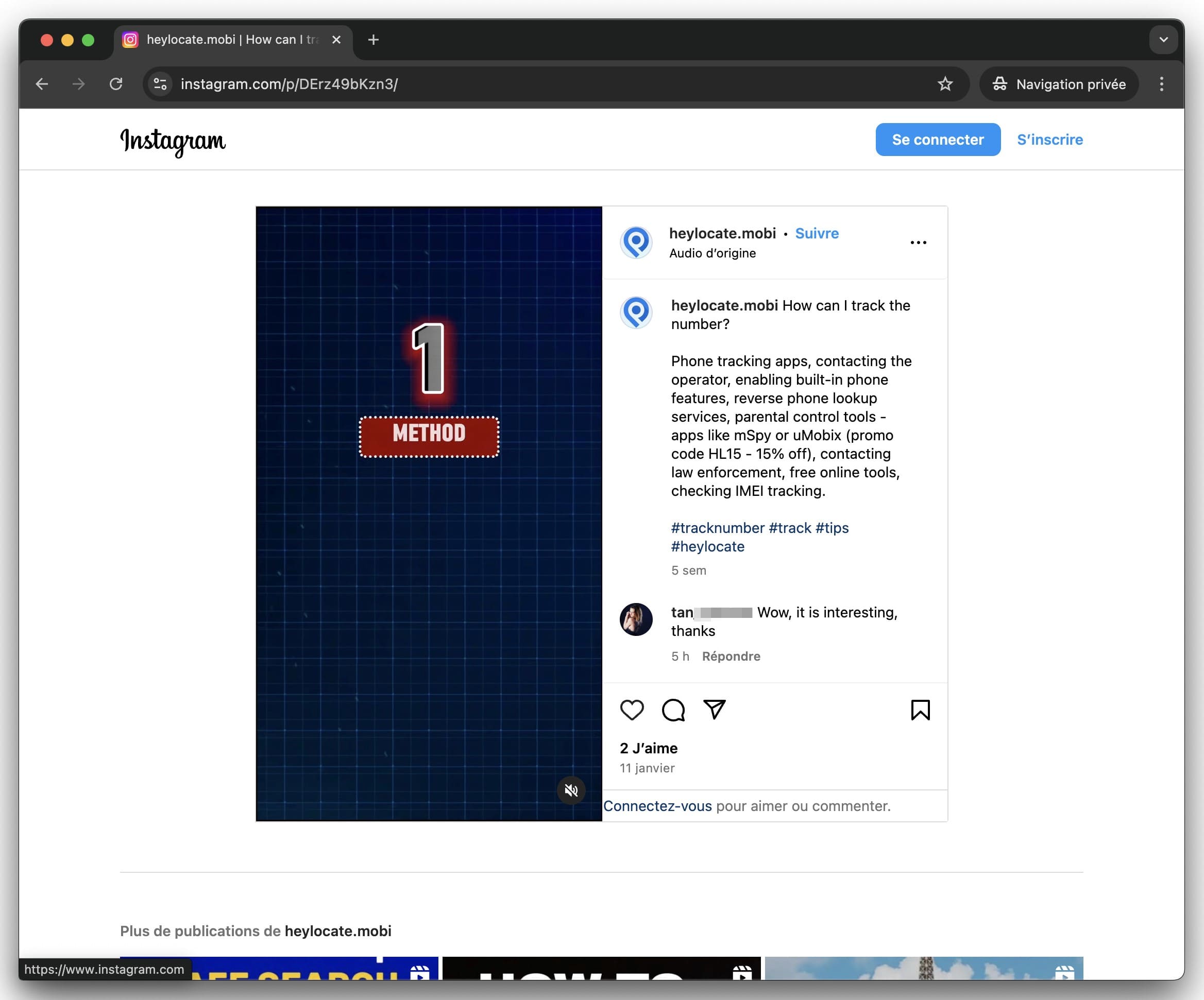
Task: Click the video showing METHOD 1
Action: click(x=429, y=513)
